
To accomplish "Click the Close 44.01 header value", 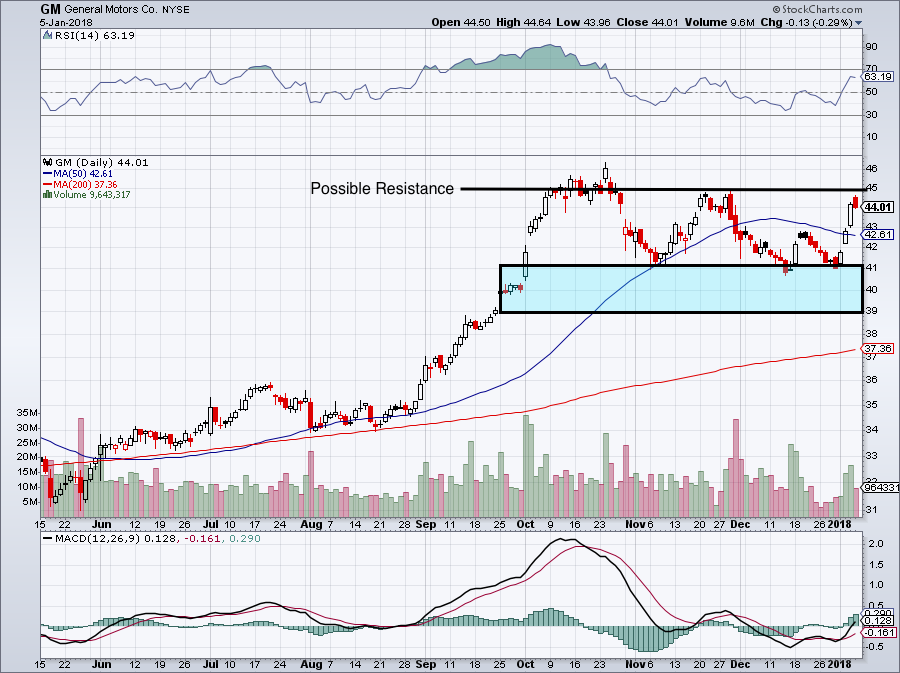I will point(647,22).
